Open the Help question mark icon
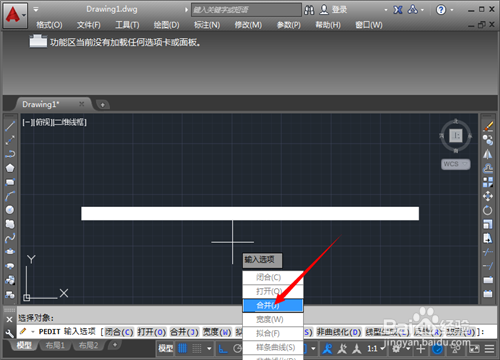This screenshot has width=500, height=360. (x=441, y=10)
